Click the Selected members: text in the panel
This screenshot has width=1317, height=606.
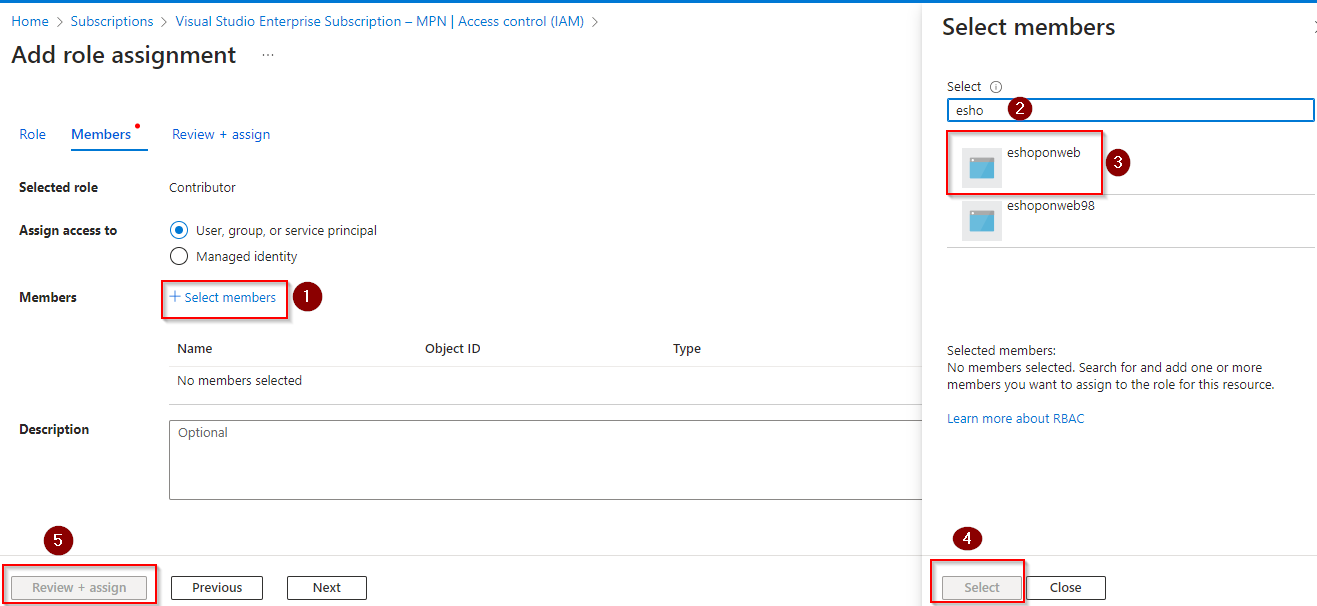tap(1001, 351)
